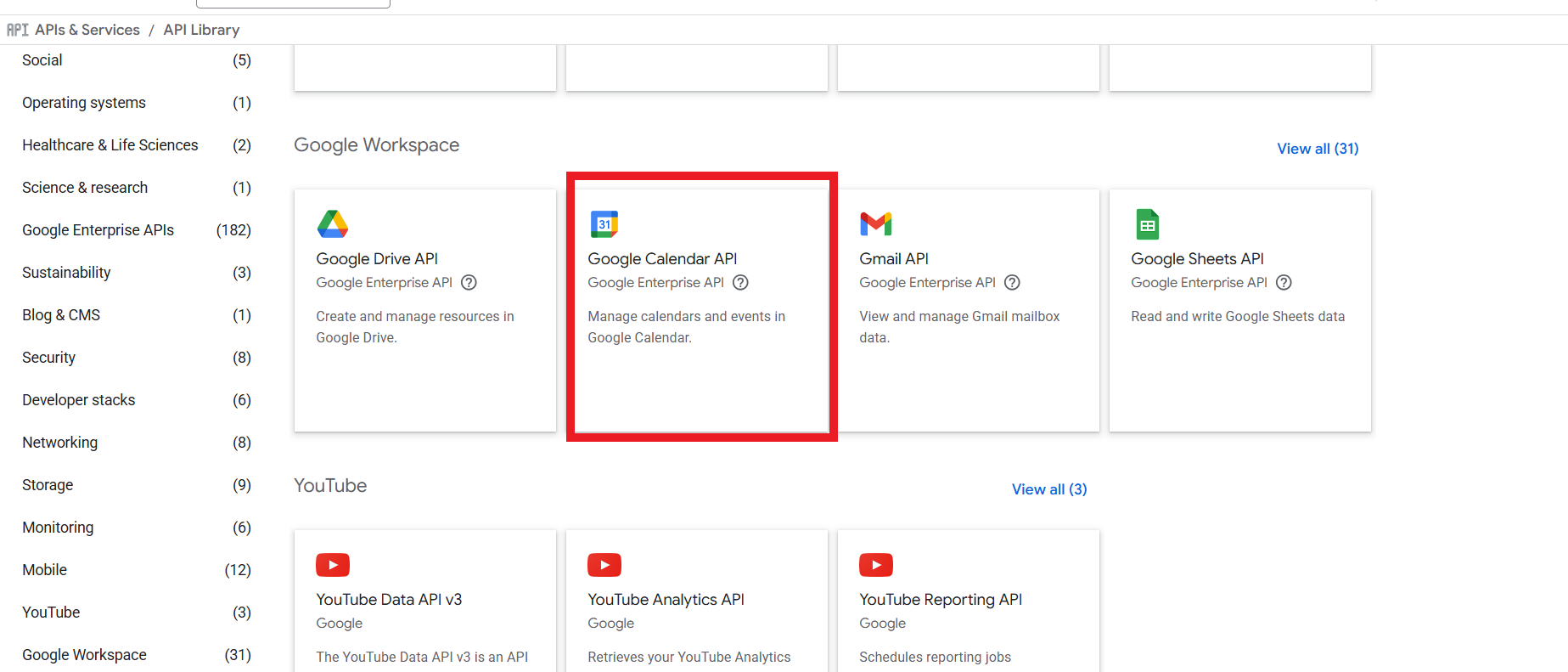
Task: Click the API logo in the breadcrumb
Action: coord(18,30)
